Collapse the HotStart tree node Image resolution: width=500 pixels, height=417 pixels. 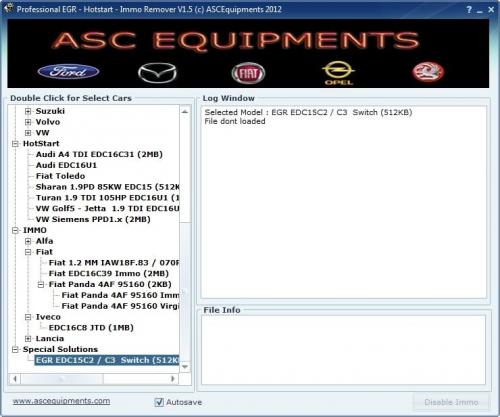15,144
